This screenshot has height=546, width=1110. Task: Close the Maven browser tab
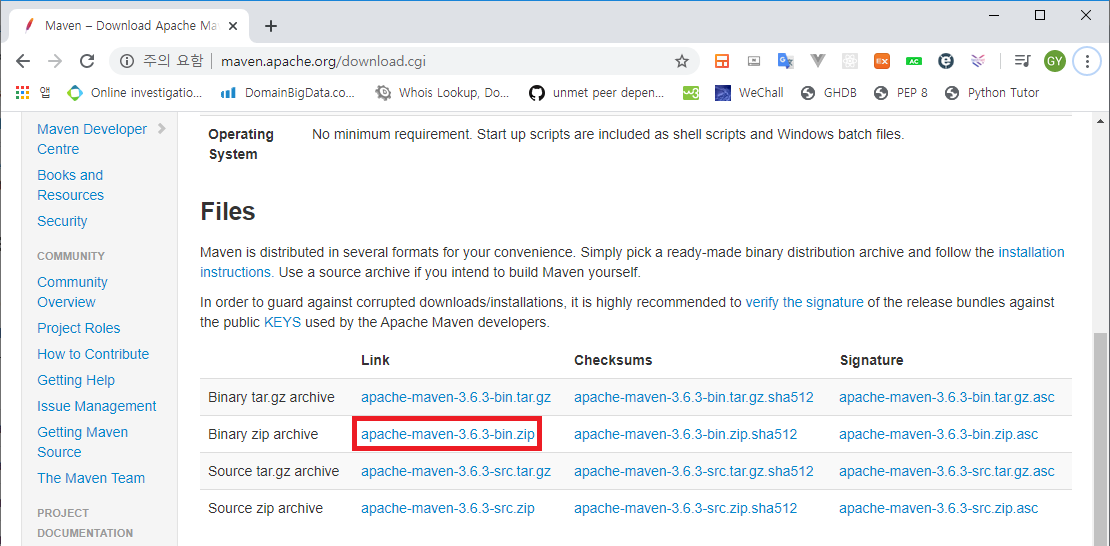235,25
